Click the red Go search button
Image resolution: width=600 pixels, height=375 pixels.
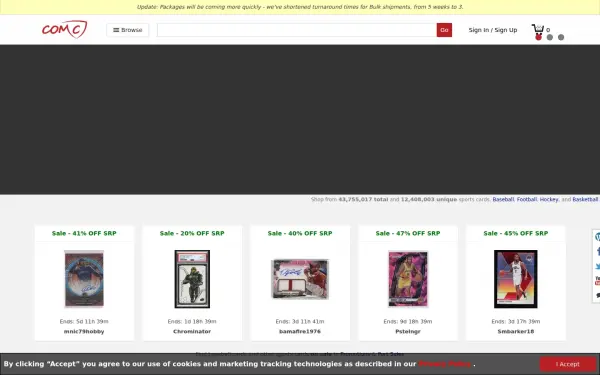pyautogui.click(x=444, y=30)
